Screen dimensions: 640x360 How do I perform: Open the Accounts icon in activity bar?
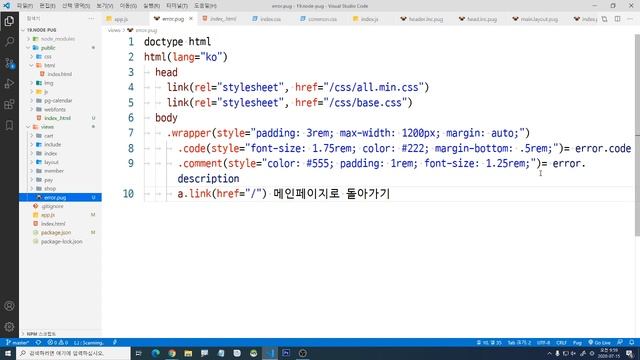[x=9, y=306]
